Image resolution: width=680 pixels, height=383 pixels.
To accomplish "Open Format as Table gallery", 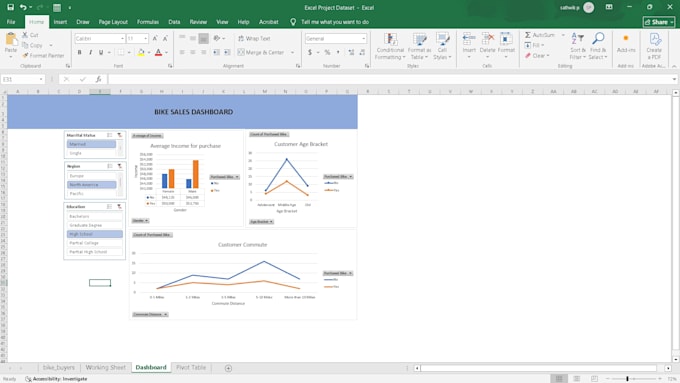I will coord(419,46).
